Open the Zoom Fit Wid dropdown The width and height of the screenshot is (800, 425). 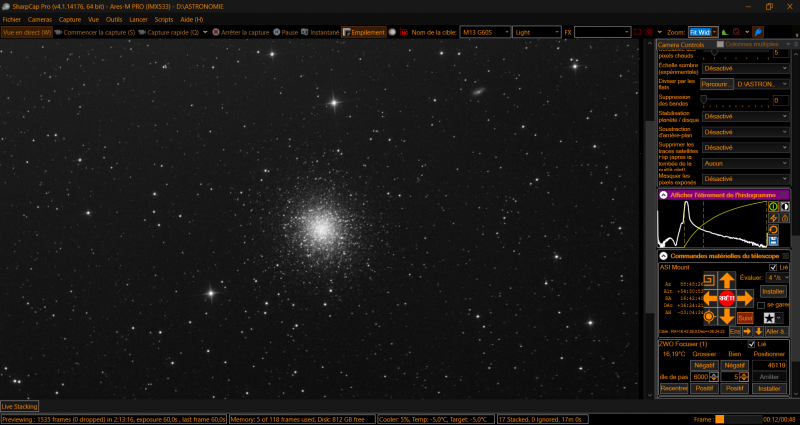[x=703, y=32]
